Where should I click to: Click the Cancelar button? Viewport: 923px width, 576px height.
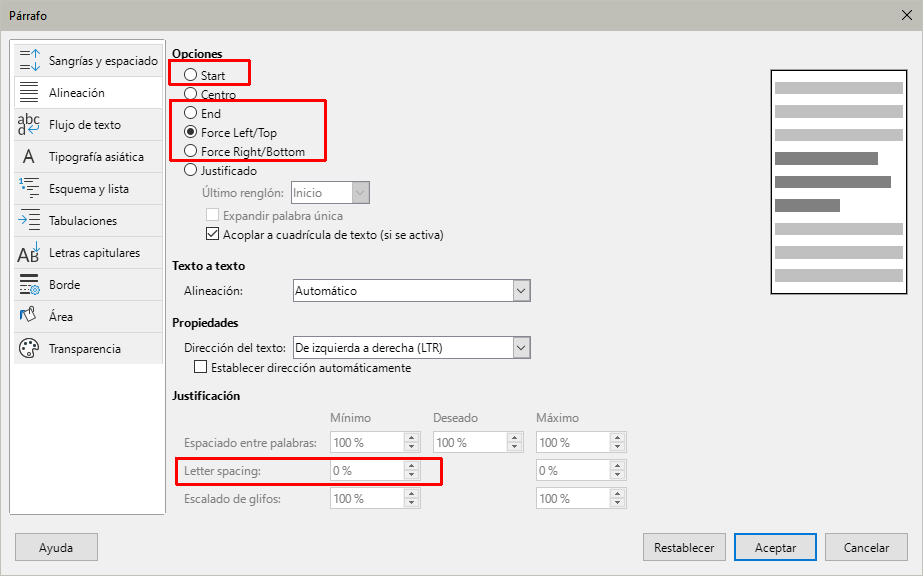(x=866, y=548)
